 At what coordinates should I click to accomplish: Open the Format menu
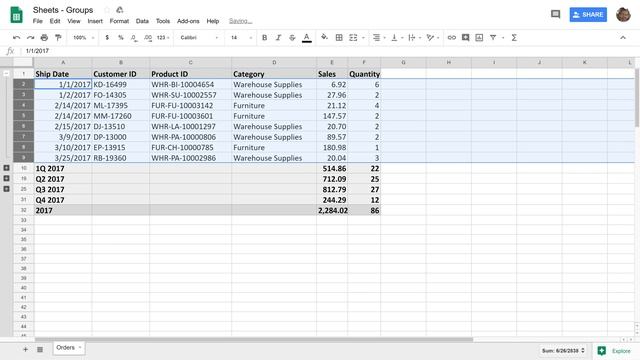pyautogui.click(x=119, y=21)
